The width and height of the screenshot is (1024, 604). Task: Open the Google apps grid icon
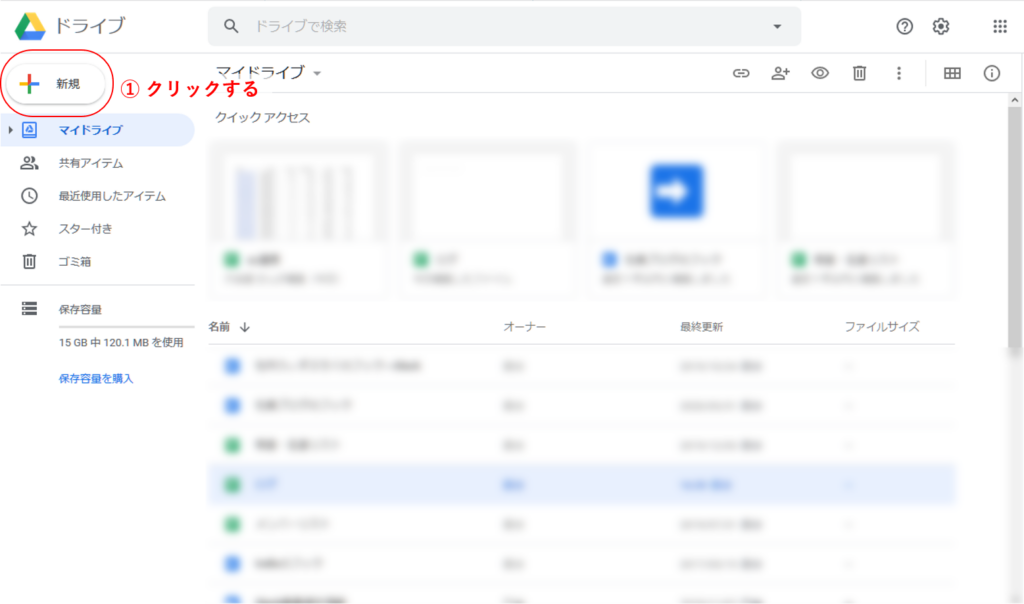(999, 27)
